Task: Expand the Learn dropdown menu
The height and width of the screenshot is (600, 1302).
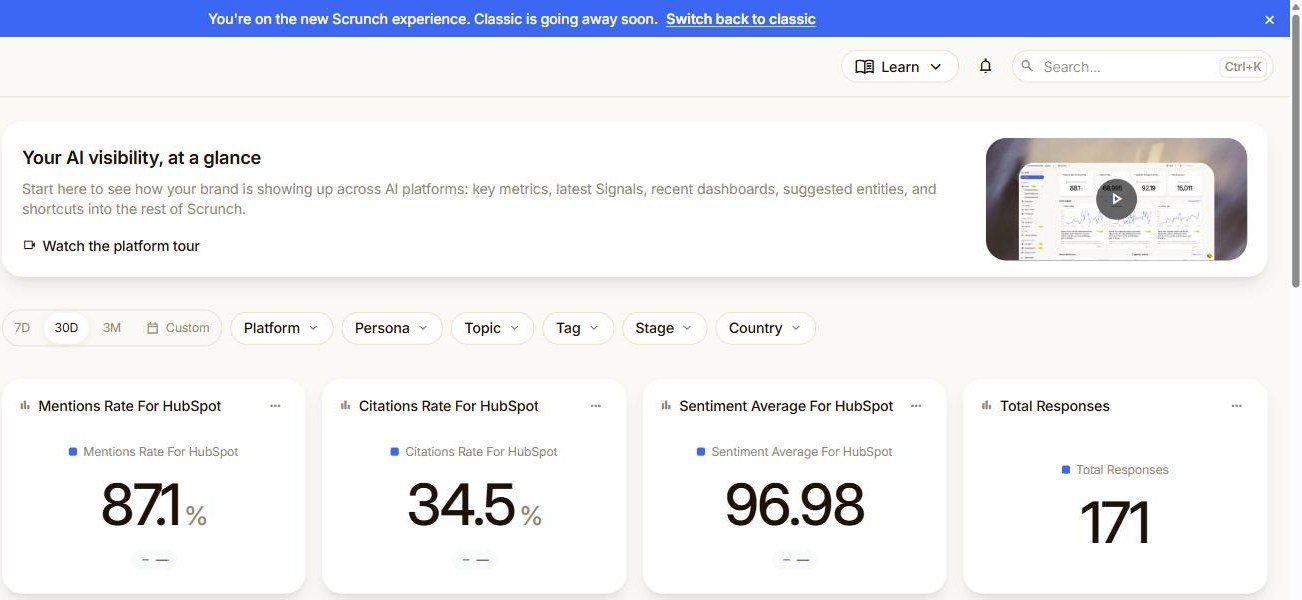Action: [x=900, y=67]
